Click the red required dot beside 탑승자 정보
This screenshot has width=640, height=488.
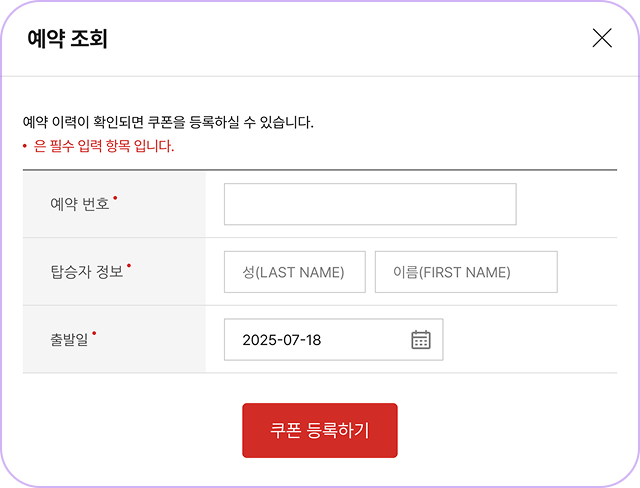129,265
